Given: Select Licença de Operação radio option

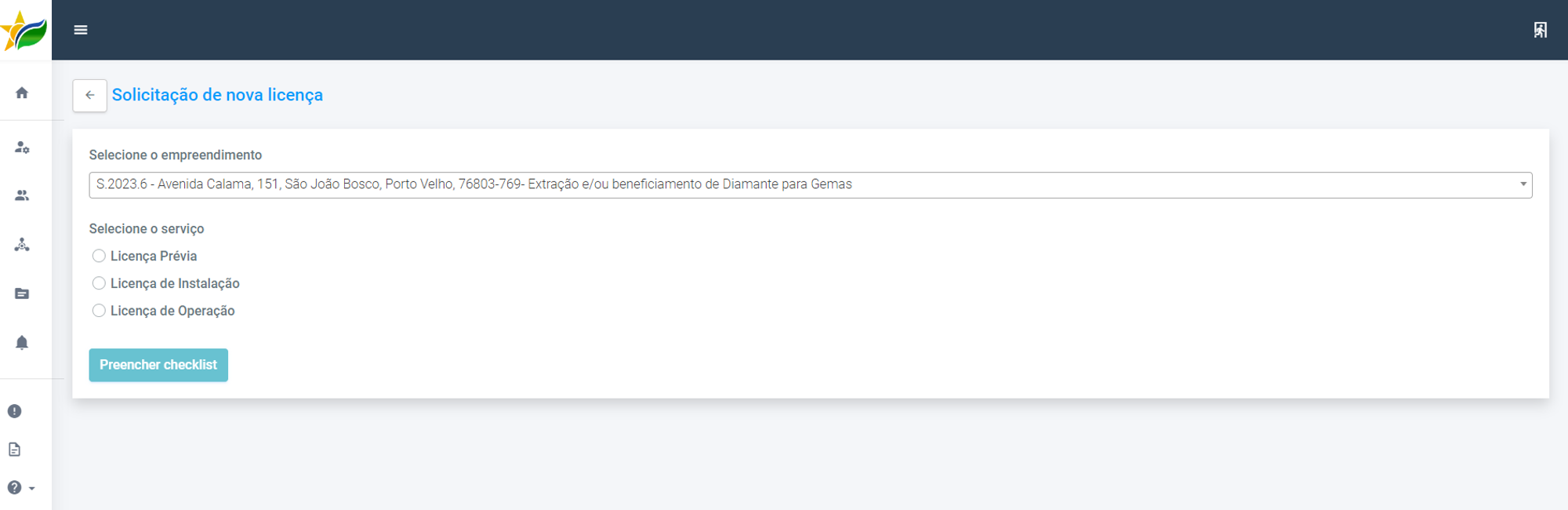Looking at the screenshot, I should (x=99, y=311).
